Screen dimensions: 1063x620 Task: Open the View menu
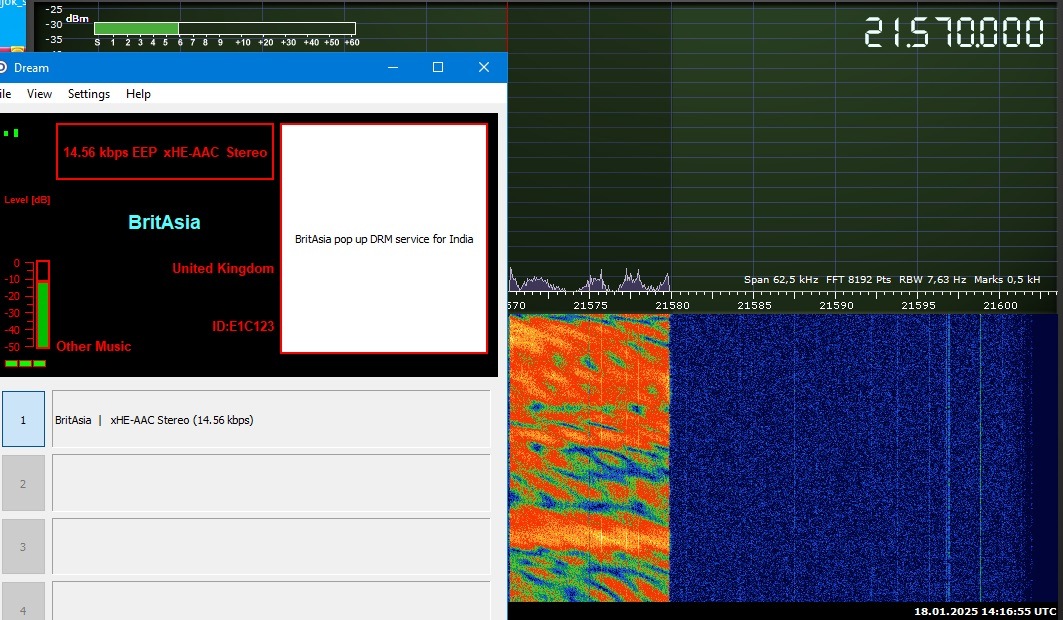tap(39, 94)
